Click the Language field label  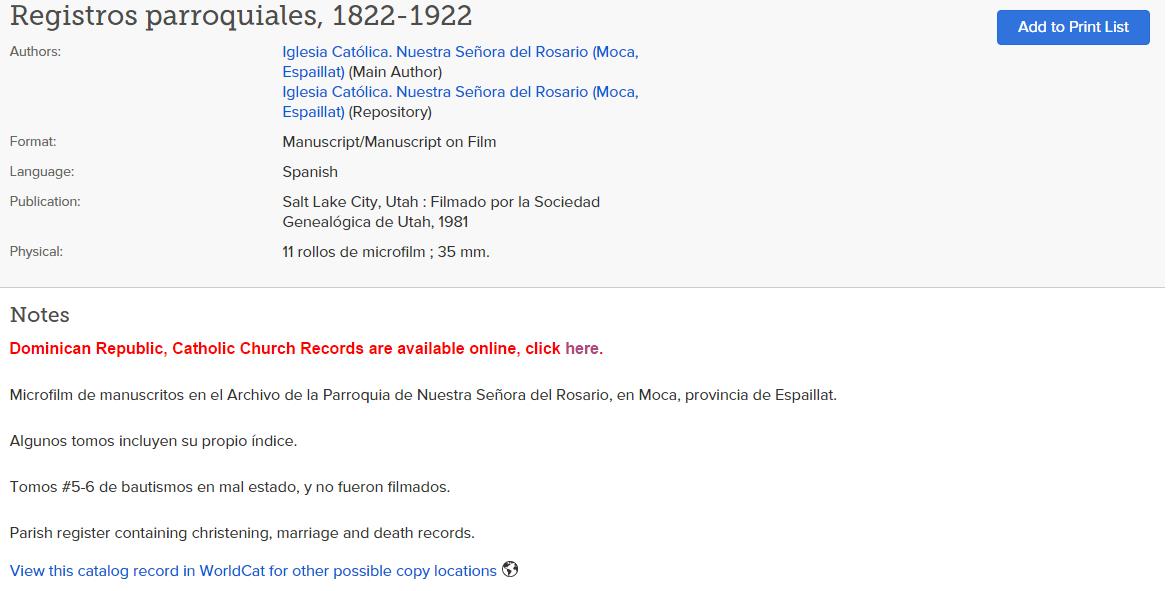coord(42,171)
